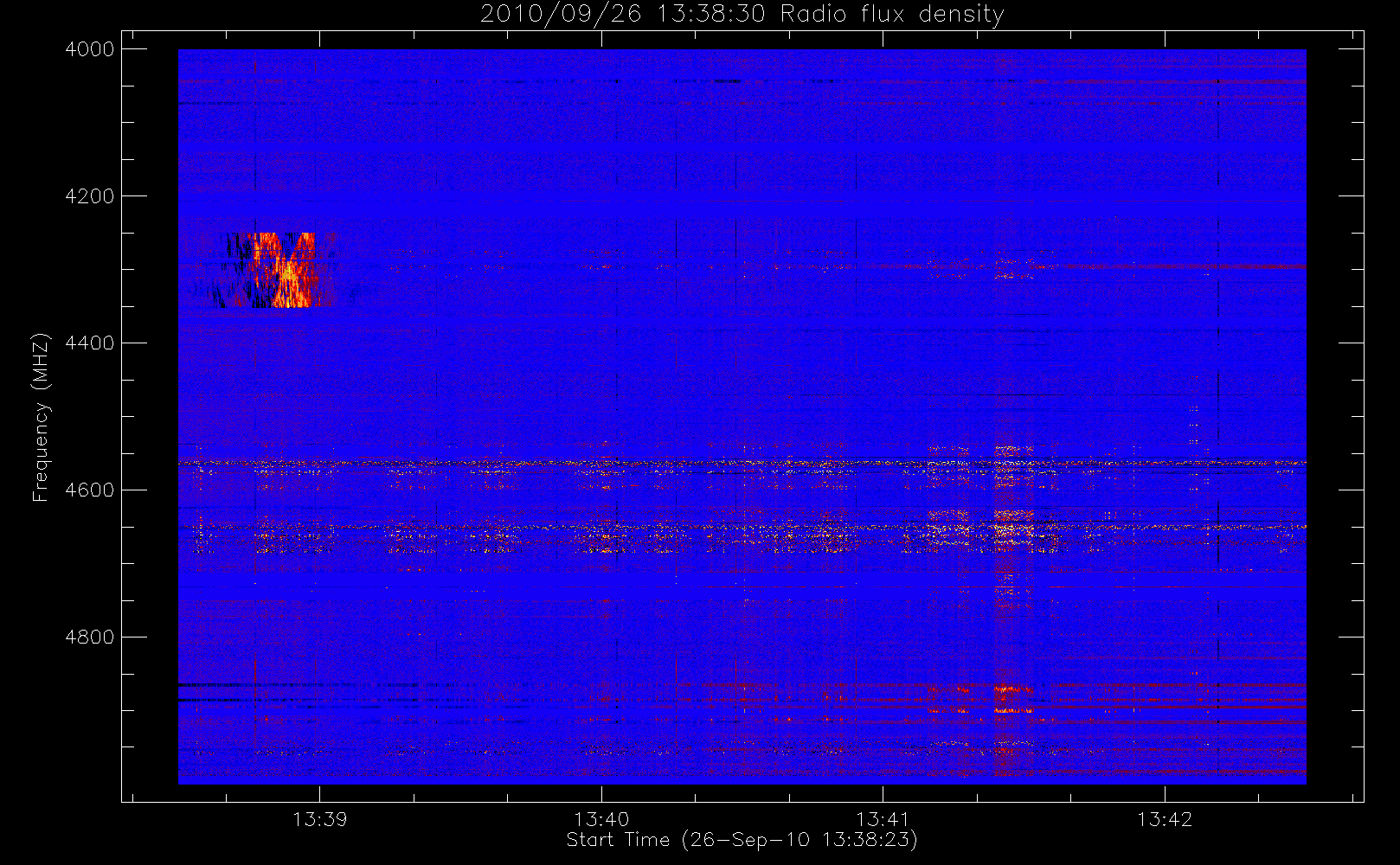The width and height of the screenshot is (1400, 865).
Task: Click the 'Start Time (26-Sep-10 13:38:23)' axis title
Action: coord(742,840)
